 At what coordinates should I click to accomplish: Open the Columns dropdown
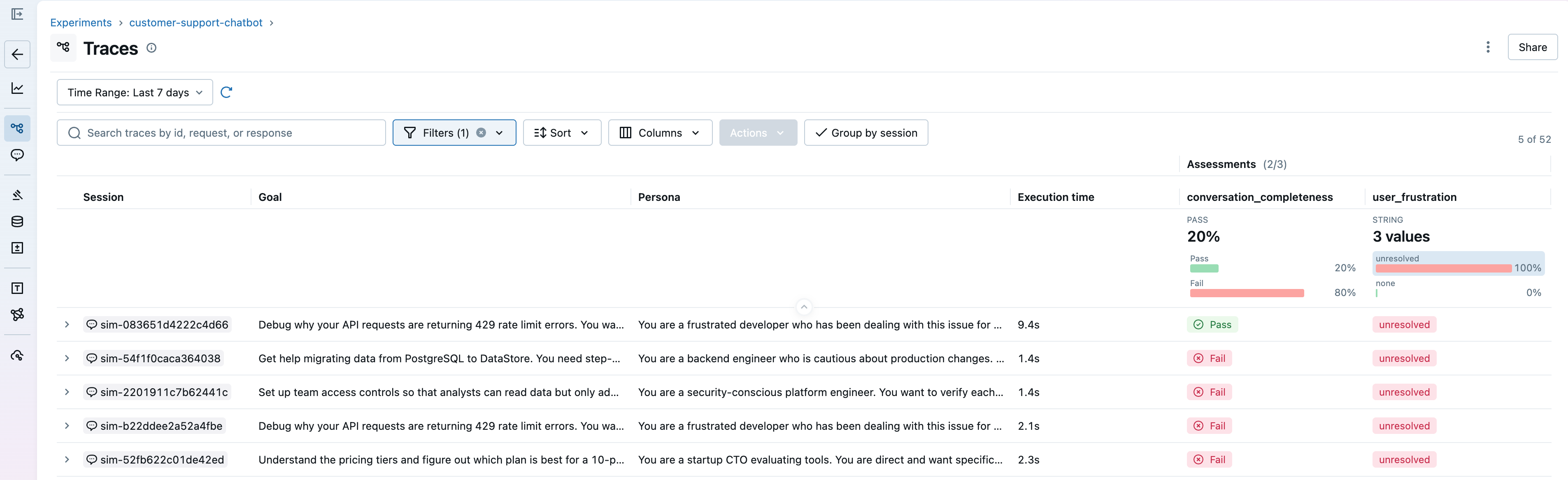pyautogui.click(x=660, y=133)
